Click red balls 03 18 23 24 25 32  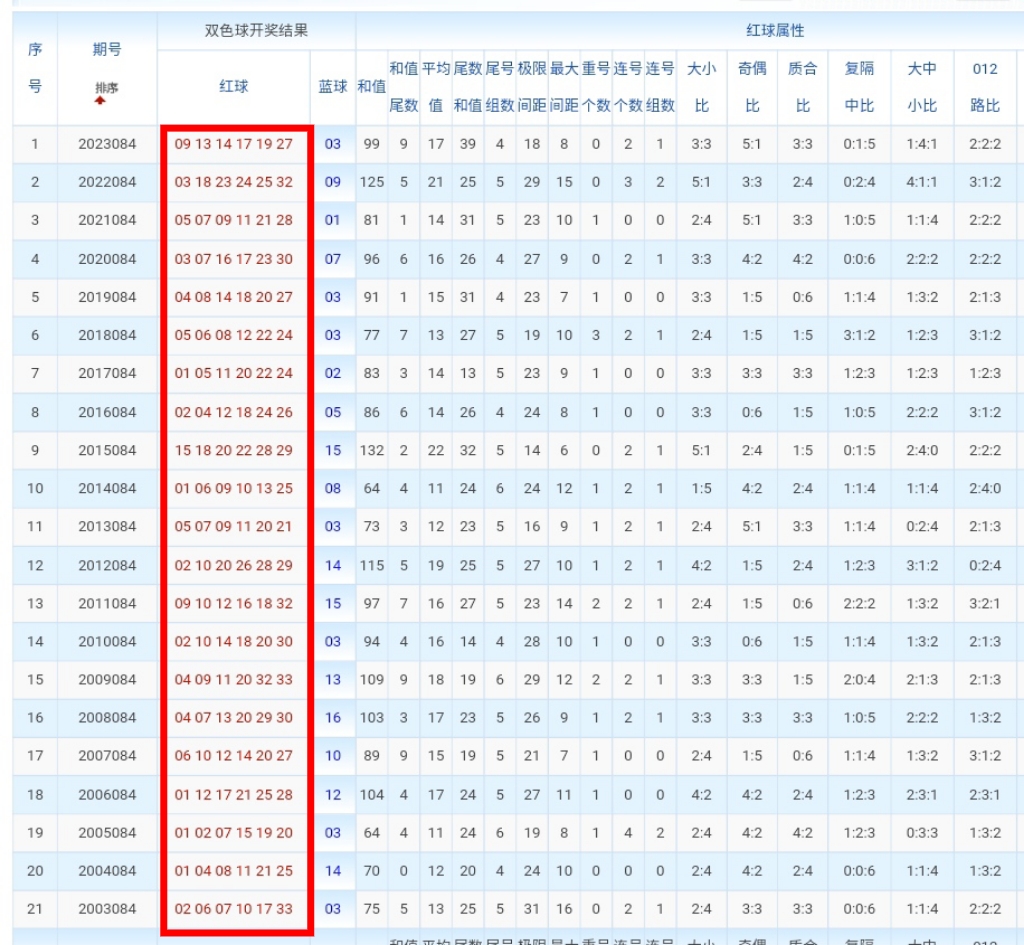pos(234,182)
